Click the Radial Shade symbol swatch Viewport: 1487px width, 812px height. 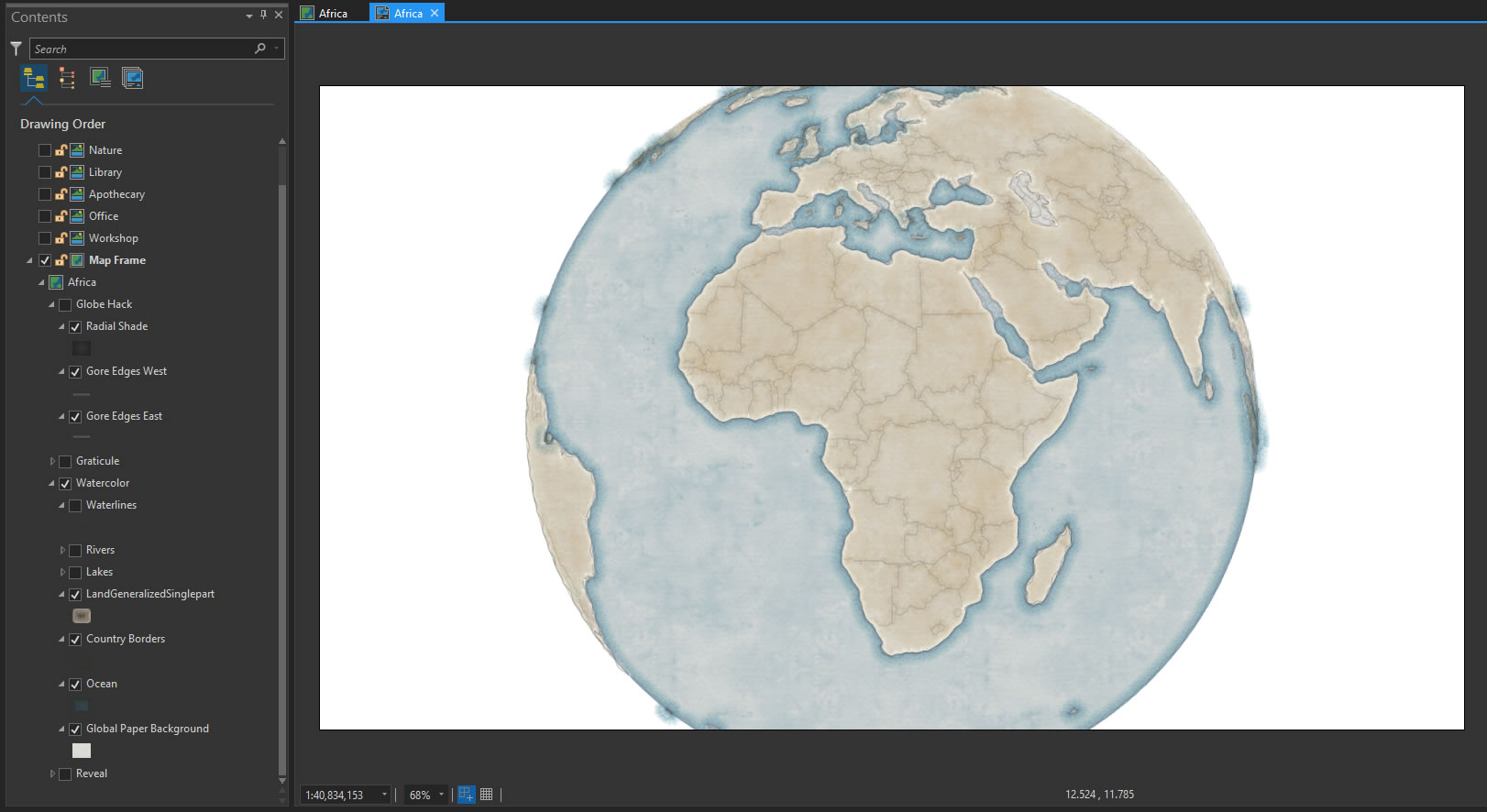click(82, 348)
